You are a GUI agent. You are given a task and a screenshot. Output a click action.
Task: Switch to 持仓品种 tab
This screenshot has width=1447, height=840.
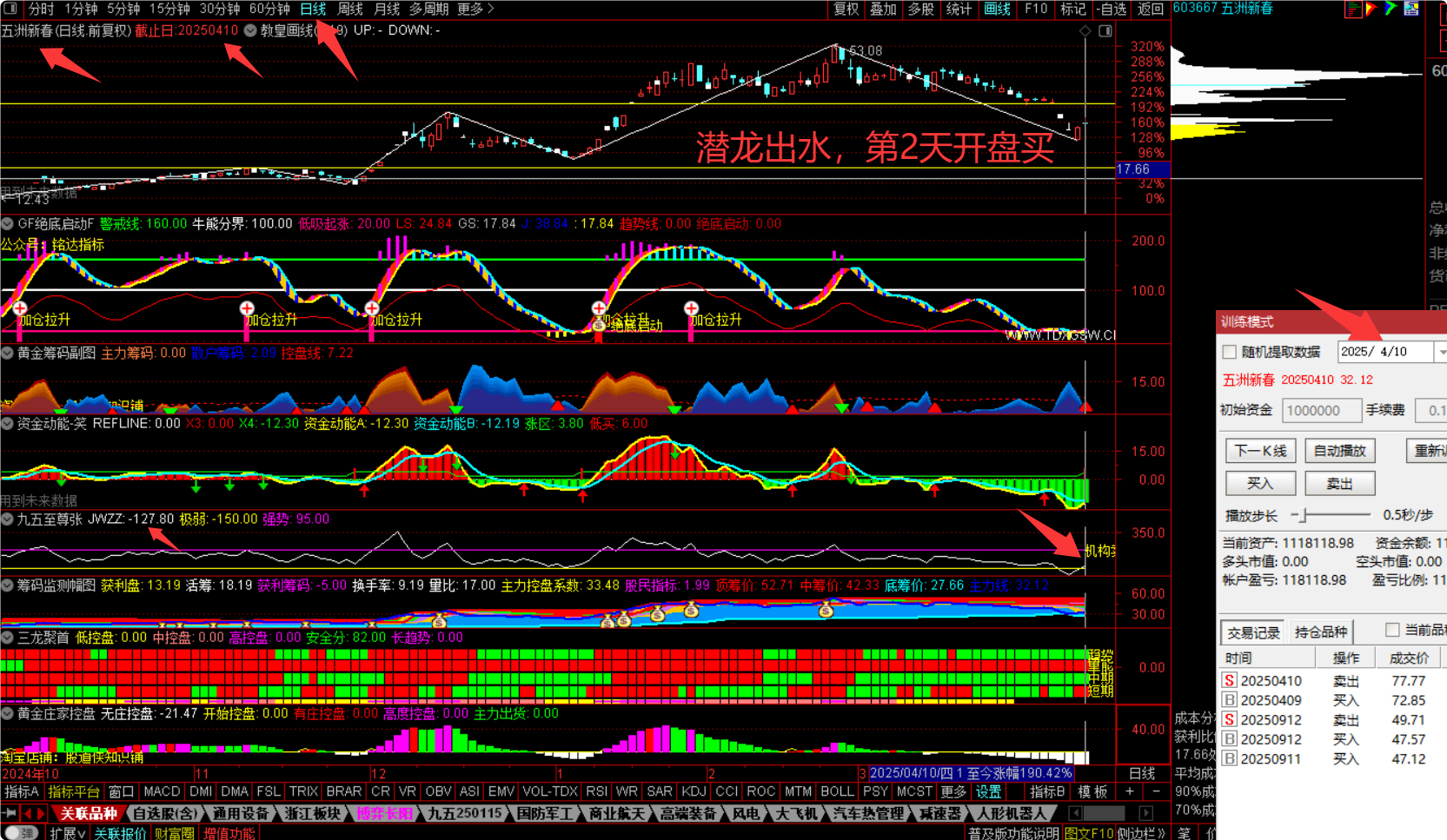(1321, 632)
